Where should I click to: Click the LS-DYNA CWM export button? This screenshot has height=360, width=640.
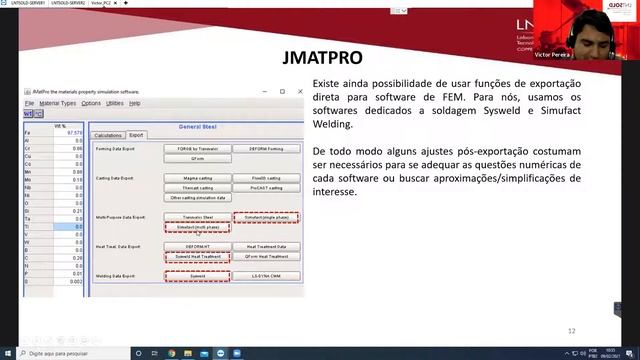266,276
